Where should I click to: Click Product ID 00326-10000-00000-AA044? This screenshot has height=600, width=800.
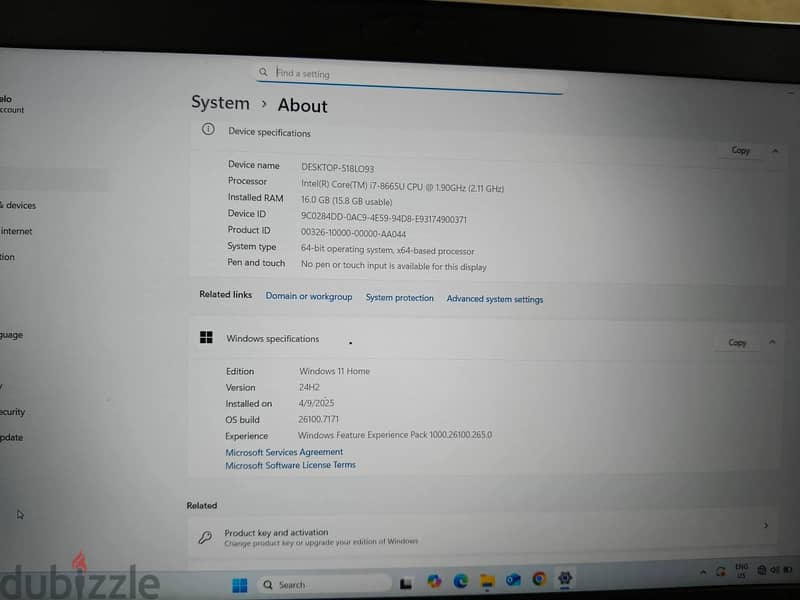pyautogui.click(x=353, y=233)
